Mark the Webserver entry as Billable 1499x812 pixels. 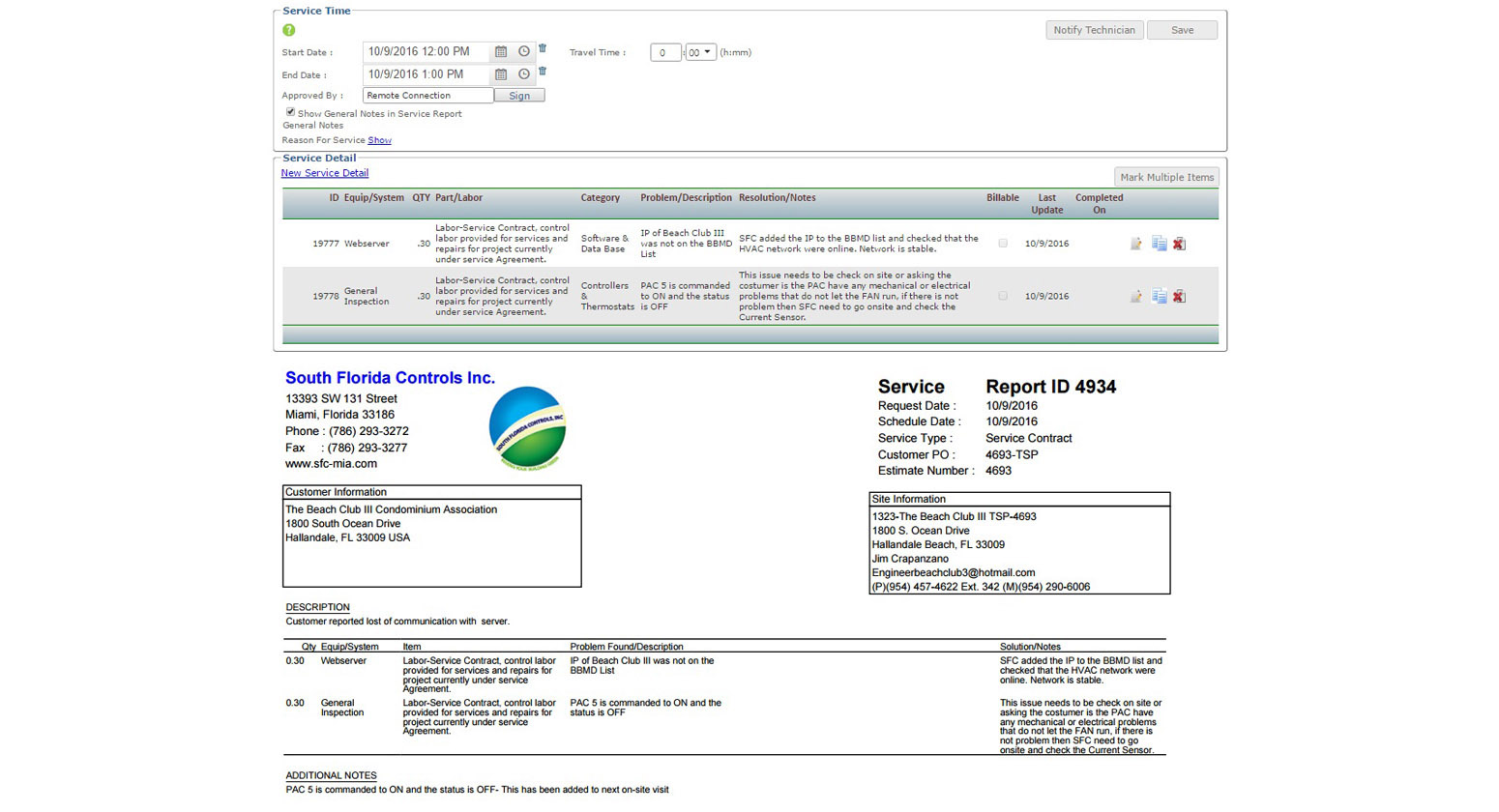point(1003,243)
